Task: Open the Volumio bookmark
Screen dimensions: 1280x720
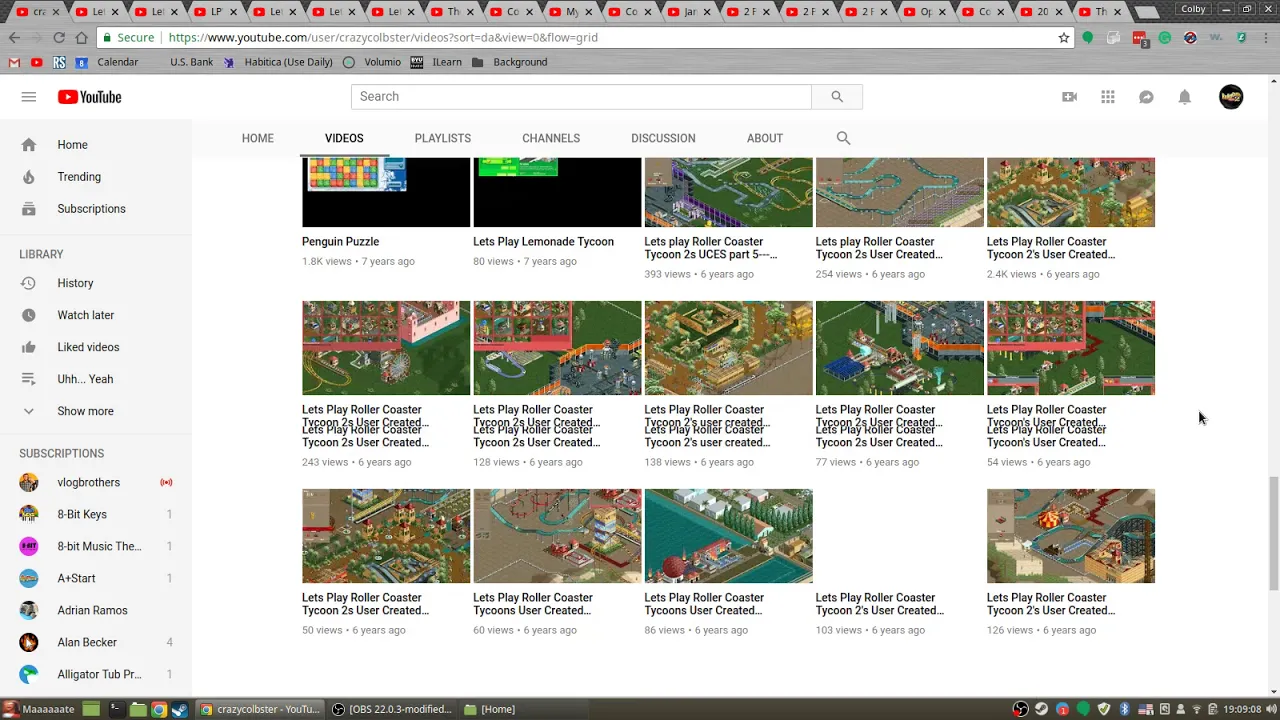Action: tap(372, 62)
